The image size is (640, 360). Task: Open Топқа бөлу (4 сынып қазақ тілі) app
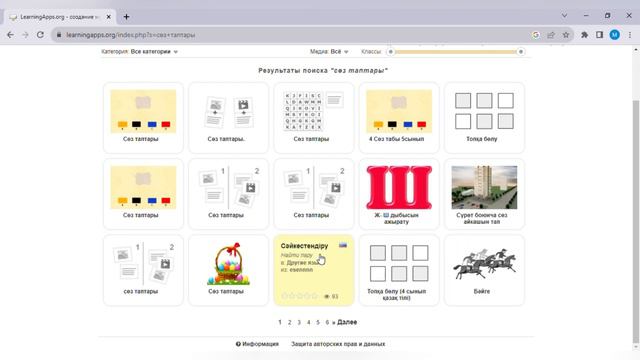[x=399, y=270]
